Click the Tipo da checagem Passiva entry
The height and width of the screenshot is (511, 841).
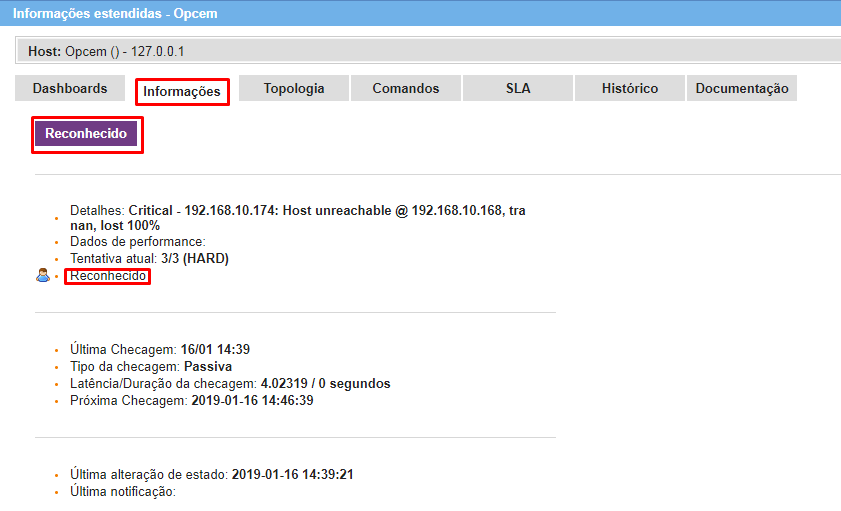click(x=150, y=367)
